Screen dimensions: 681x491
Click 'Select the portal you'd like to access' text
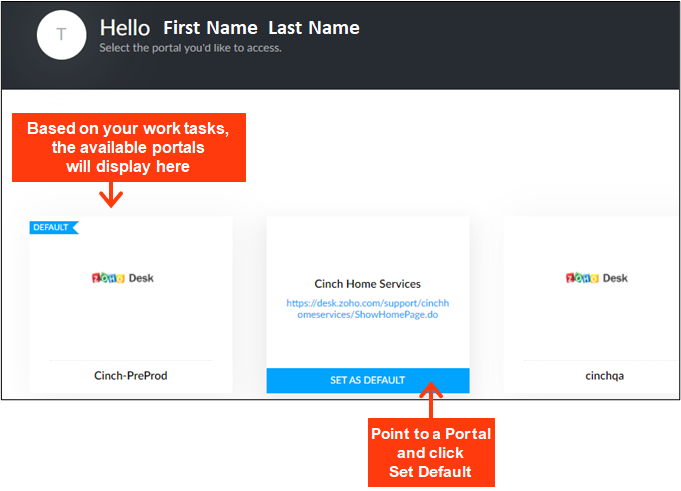[191, 48]
